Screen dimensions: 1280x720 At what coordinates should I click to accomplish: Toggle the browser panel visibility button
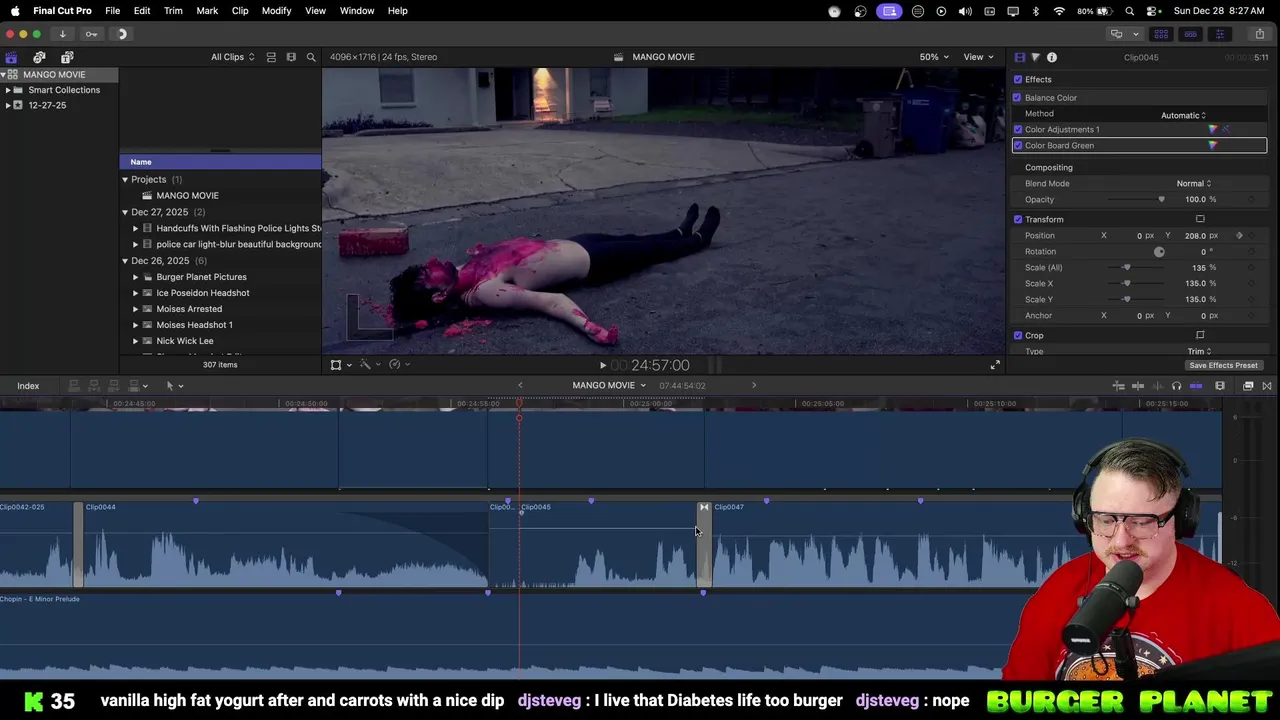[x=1162, y=34]
